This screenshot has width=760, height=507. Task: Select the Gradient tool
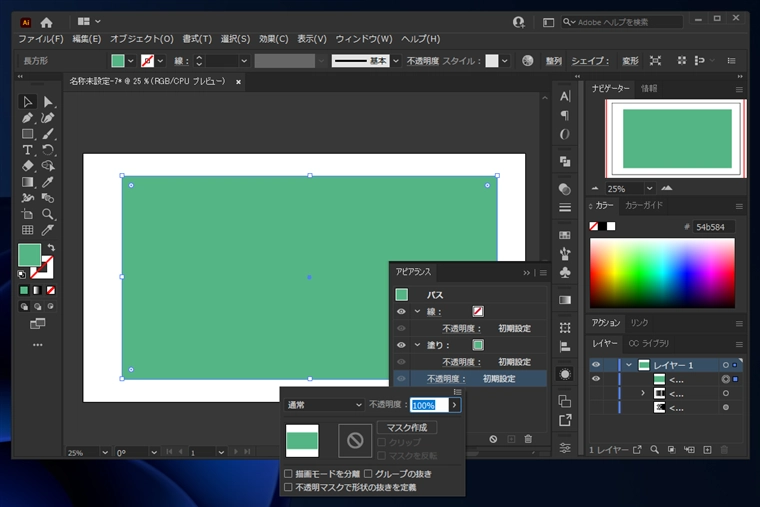(x=27, y=182)
